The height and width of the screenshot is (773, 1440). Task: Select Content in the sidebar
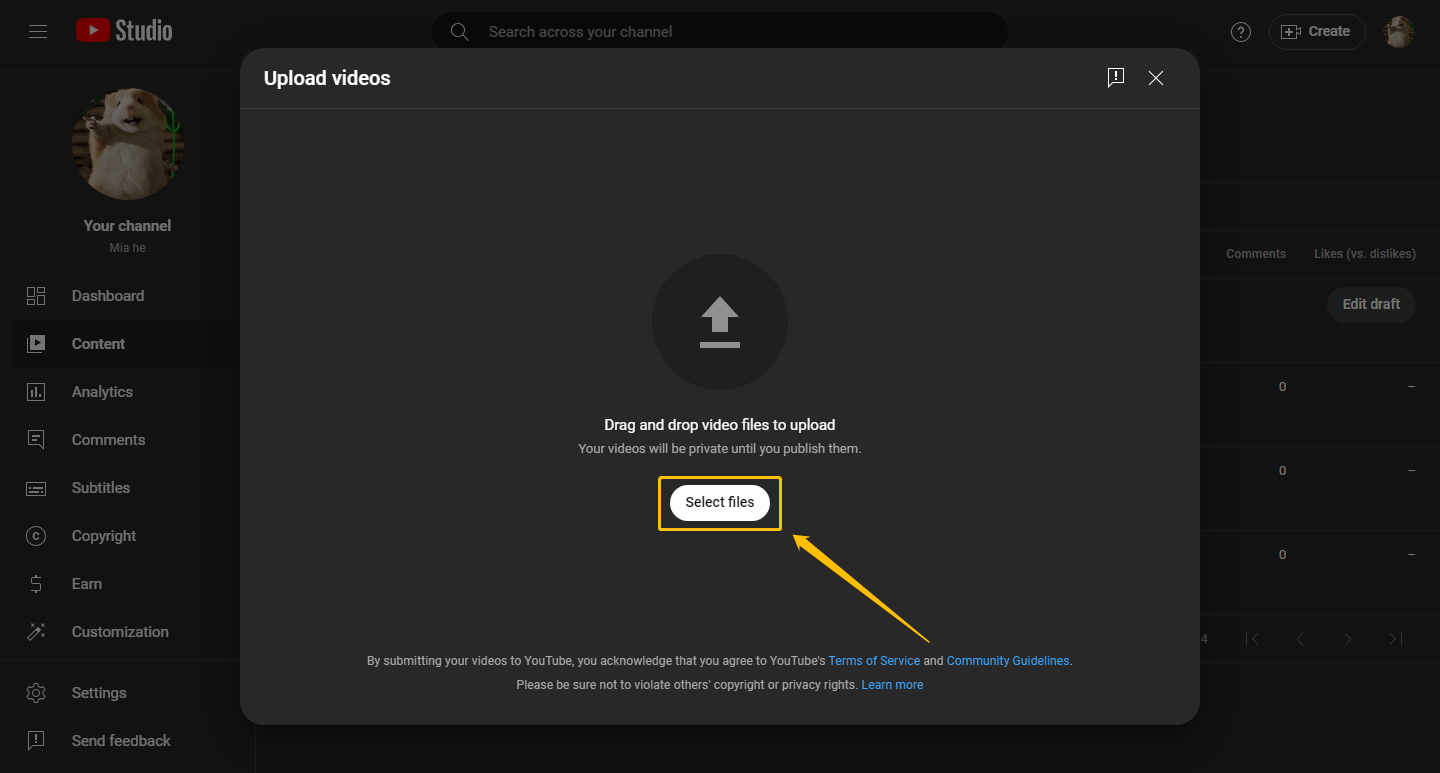pos(98,344)
